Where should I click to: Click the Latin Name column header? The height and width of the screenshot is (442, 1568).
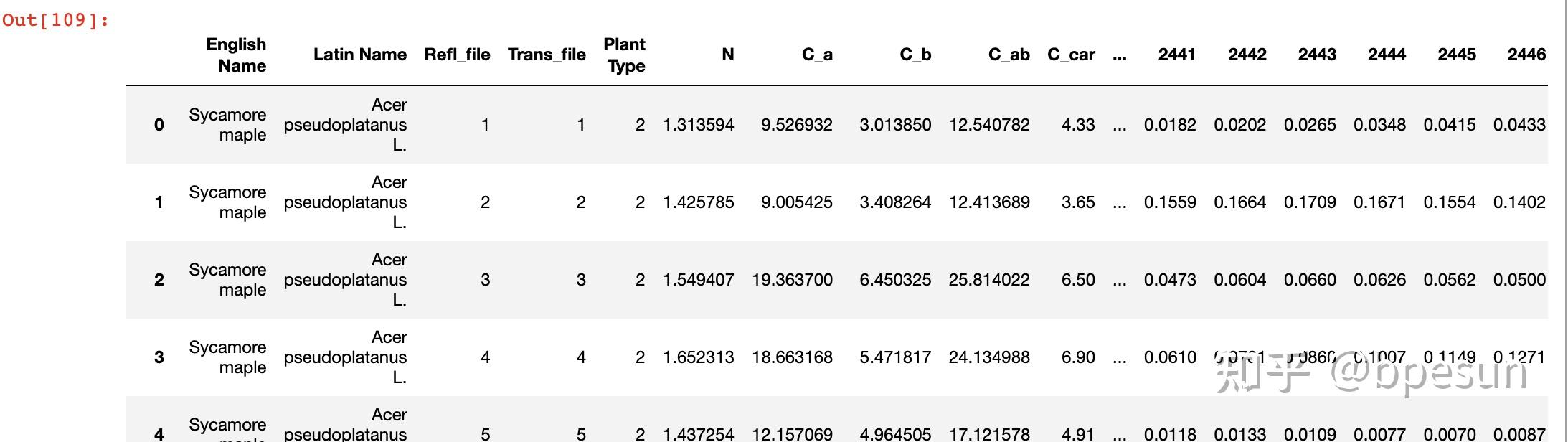pyautogui.click(x=360, y=55)
